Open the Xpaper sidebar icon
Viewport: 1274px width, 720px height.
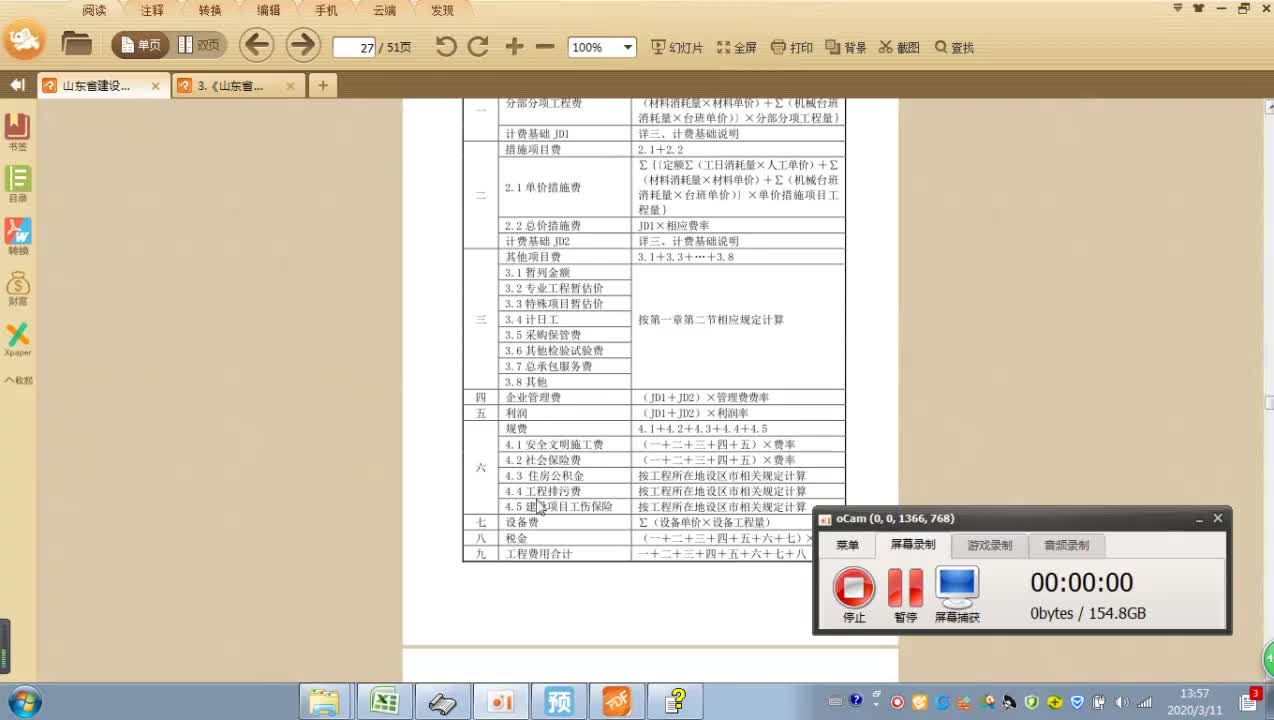pos(18,340)
